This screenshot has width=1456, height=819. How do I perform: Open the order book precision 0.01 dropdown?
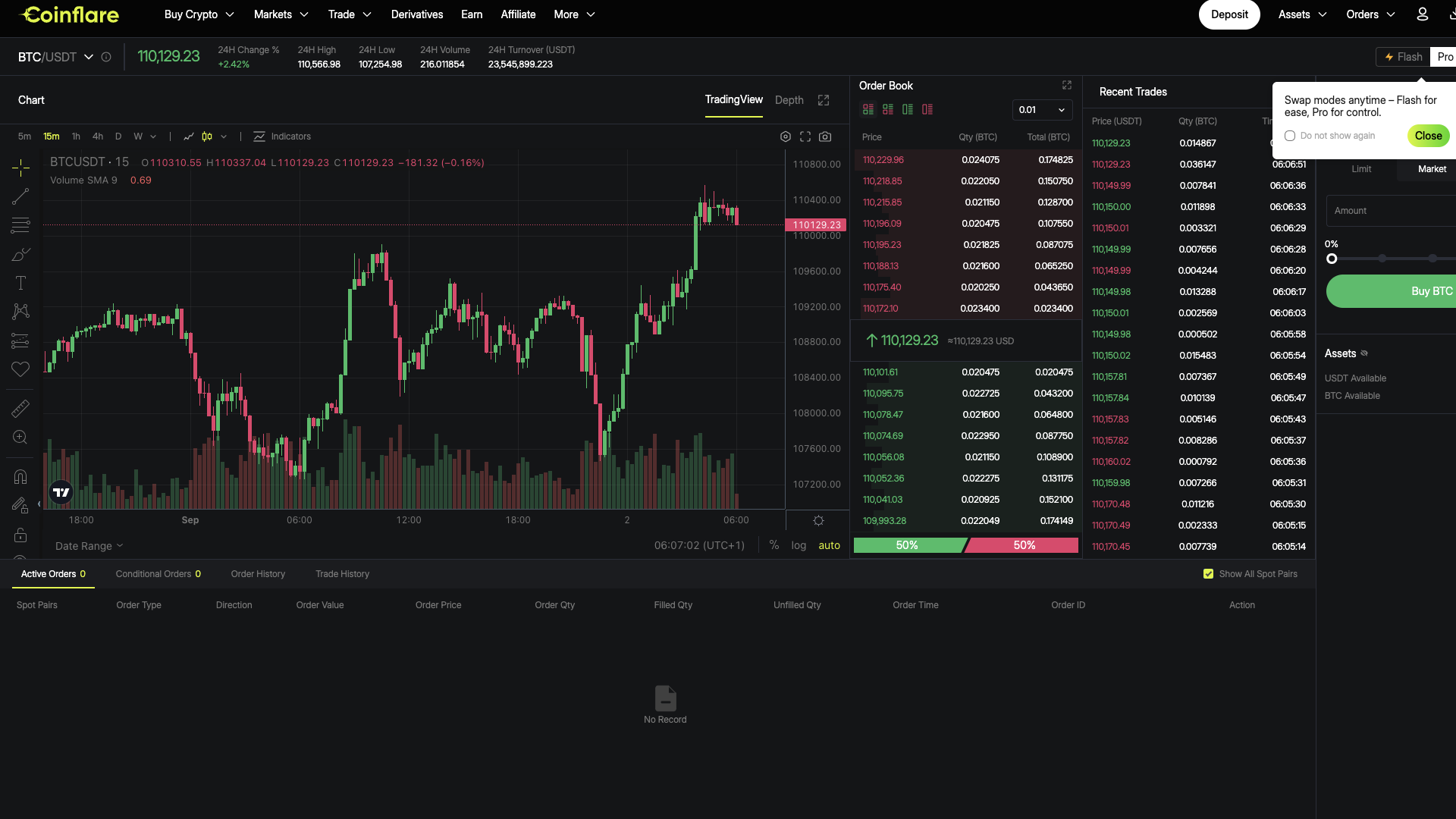point(1041,110)
